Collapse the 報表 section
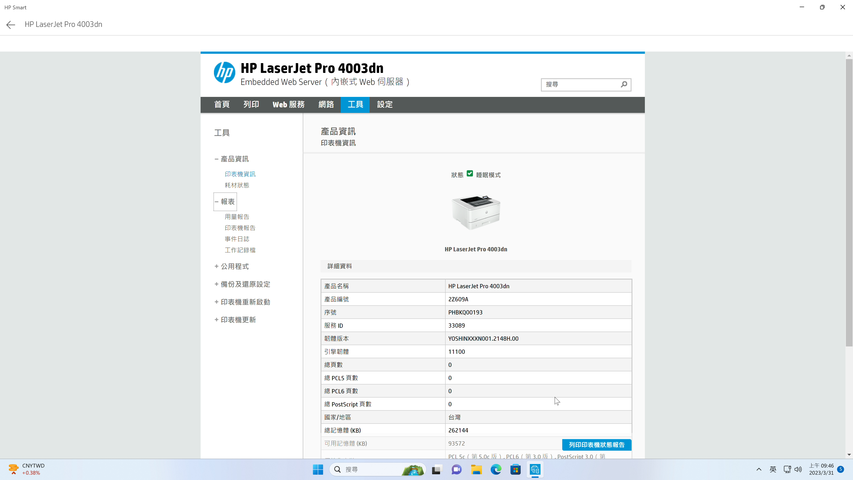Viewport: 853px width, 480px height. tap(225, 201)
